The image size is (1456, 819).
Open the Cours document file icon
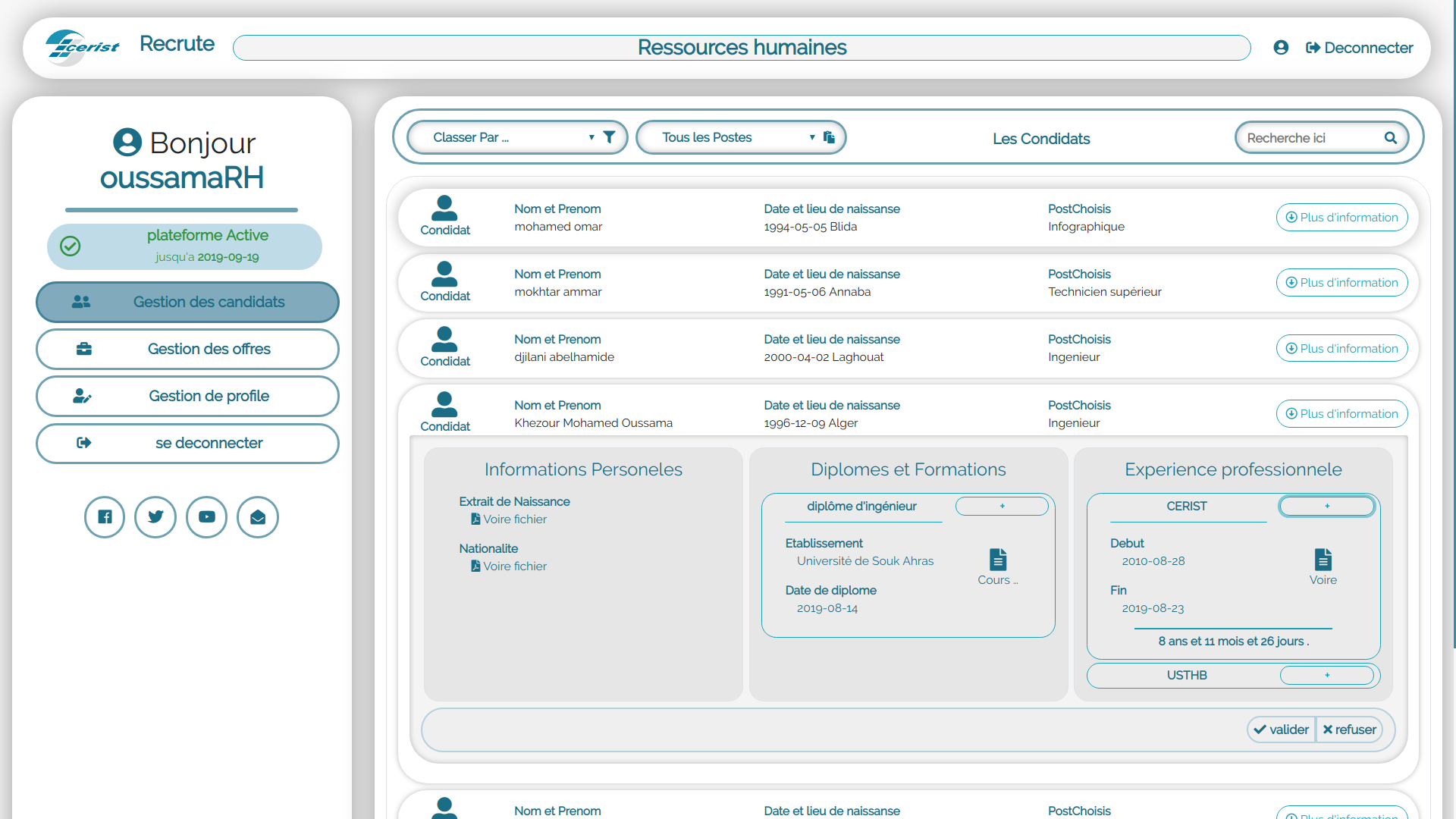[998, 560]
